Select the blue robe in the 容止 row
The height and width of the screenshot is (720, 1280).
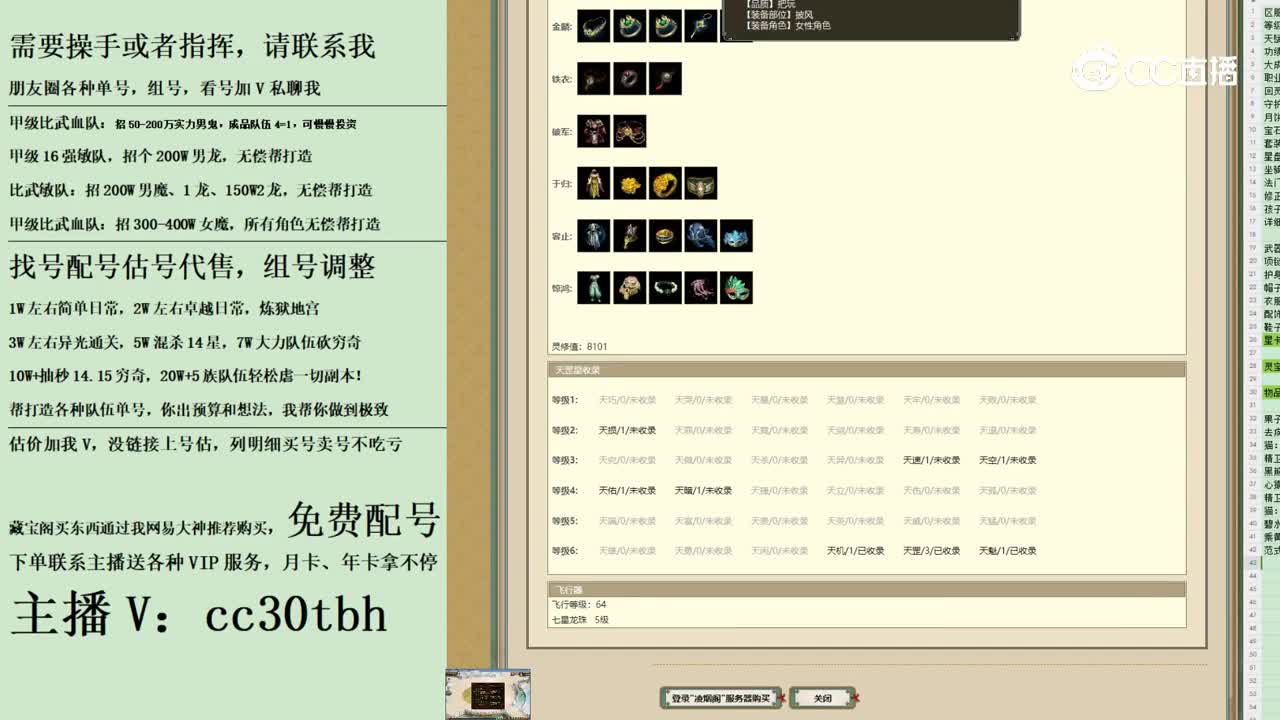593,236
